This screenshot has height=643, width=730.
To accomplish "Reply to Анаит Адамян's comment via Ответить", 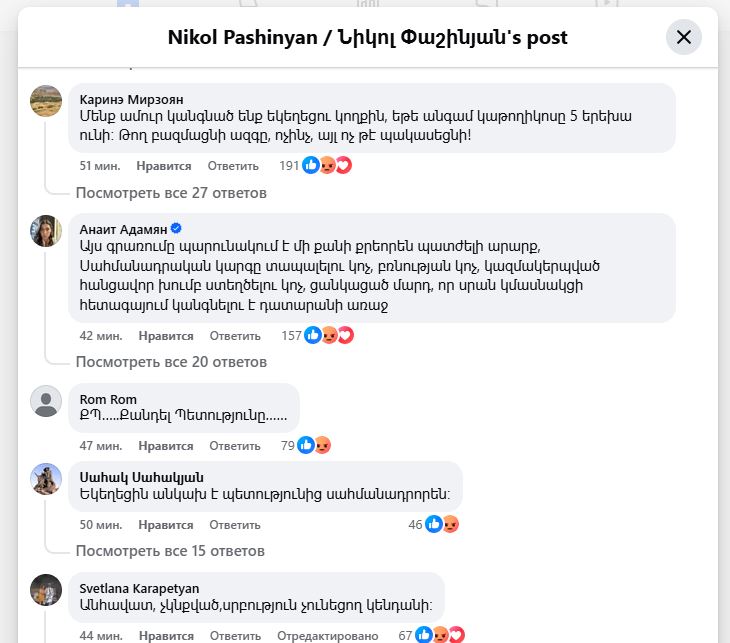I will point(235,336).
